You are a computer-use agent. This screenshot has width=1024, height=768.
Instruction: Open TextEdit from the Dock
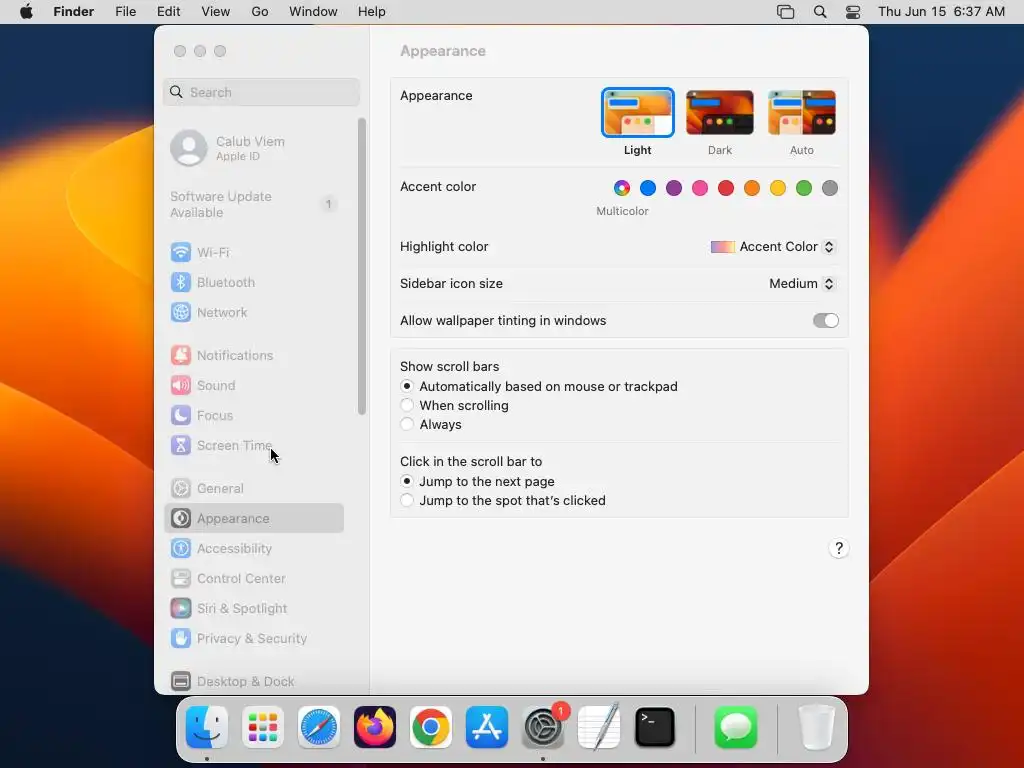pyautogui.click(x=599, y=727)
